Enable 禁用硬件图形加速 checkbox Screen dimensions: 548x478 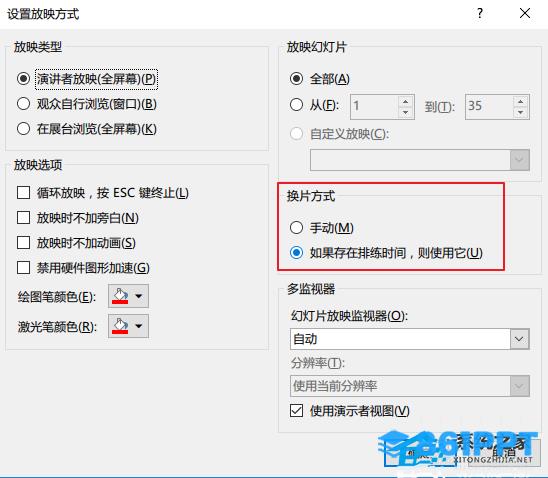click(23, 268)
